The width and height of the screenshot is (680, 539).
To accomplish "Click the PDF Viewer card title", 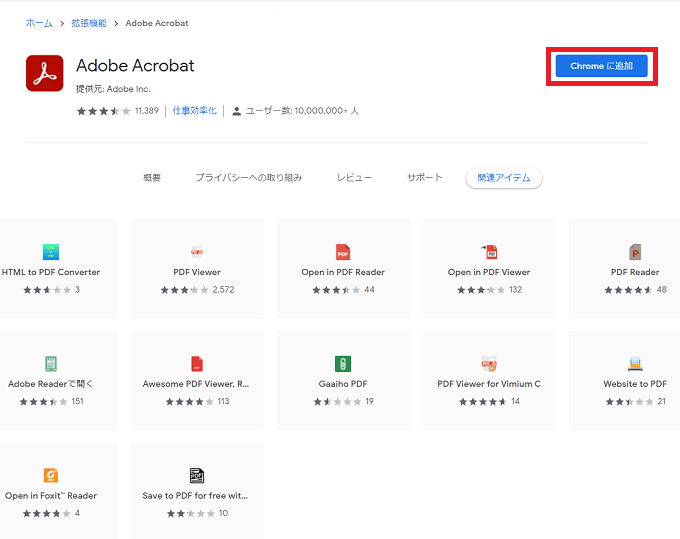I will [197, 272].
